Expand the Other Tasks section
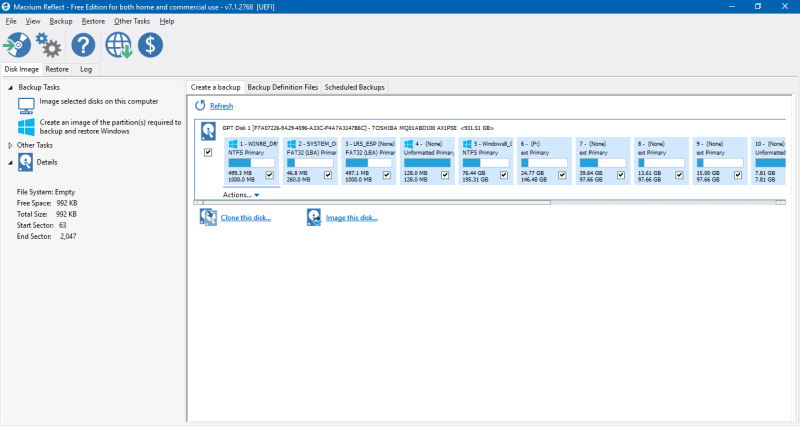The width and height of the screenshot is (800, 426). 10,145
